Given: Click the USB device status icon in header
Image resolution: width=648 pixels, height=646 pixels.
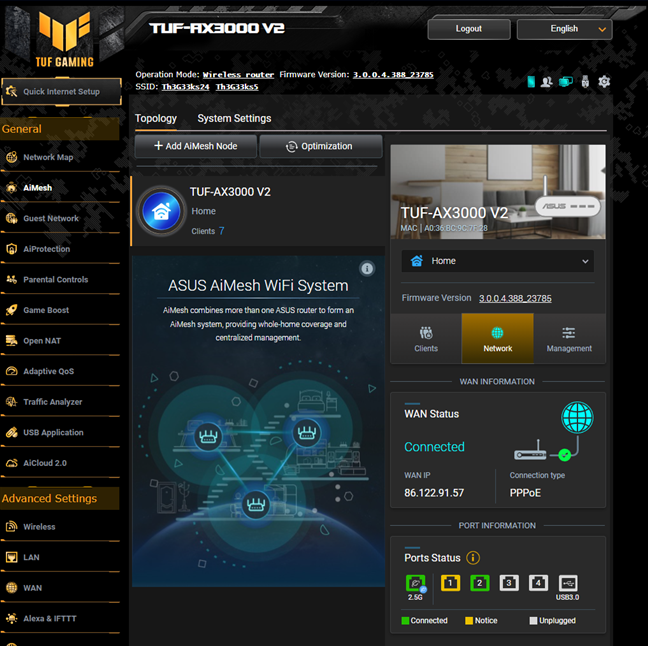Looking at the screenshot, I should [x=585, y=82].
